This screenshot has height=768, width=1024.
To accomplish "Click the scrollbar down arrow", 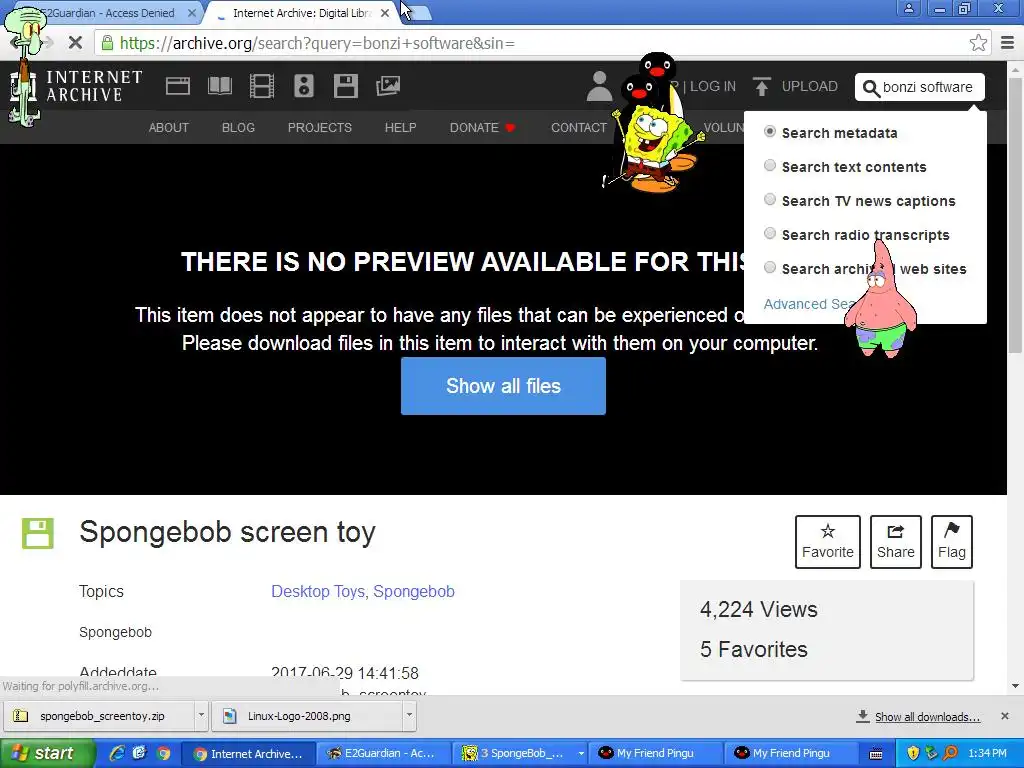I will click(1016, 686).
